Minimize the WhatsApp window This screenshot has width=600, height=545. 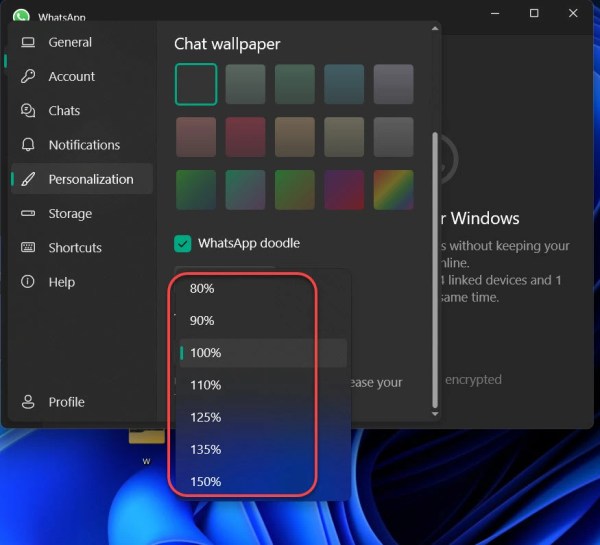pyautogui.click(x=495, y=13)
